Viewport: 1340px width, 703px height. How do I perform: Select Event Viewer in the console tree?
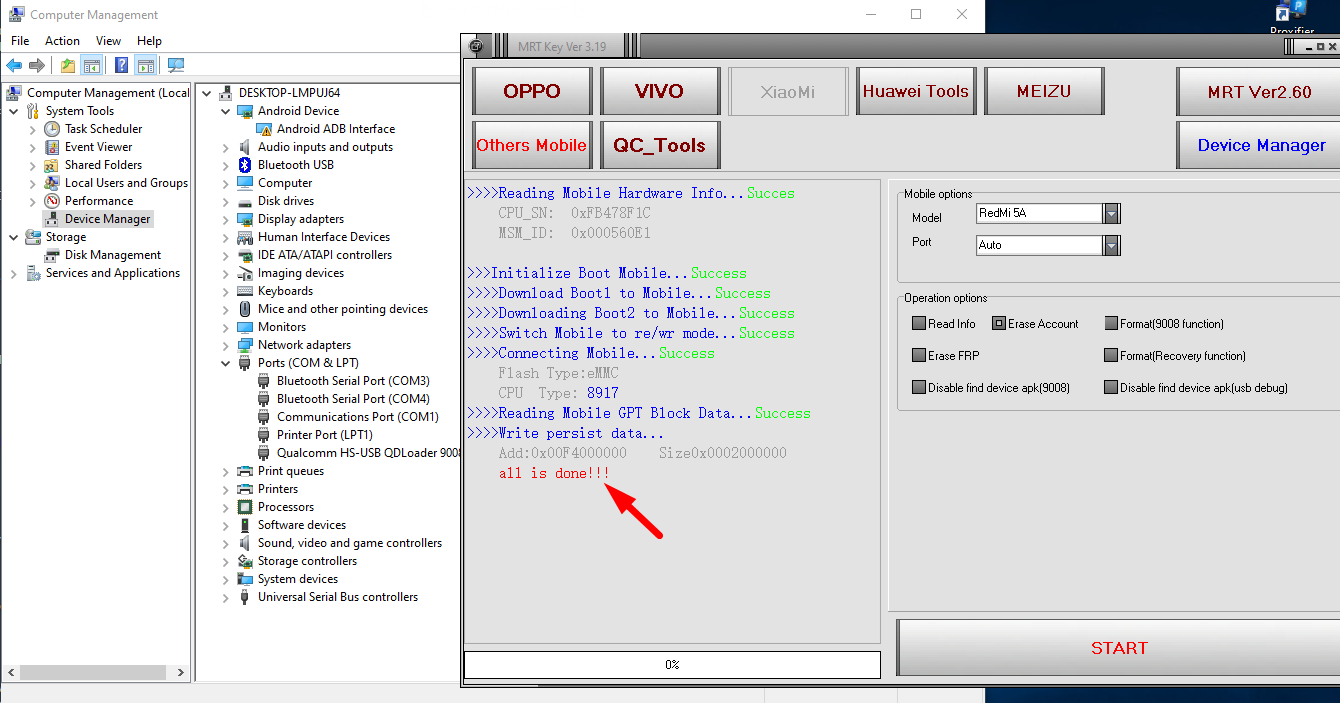pos(98,147)
